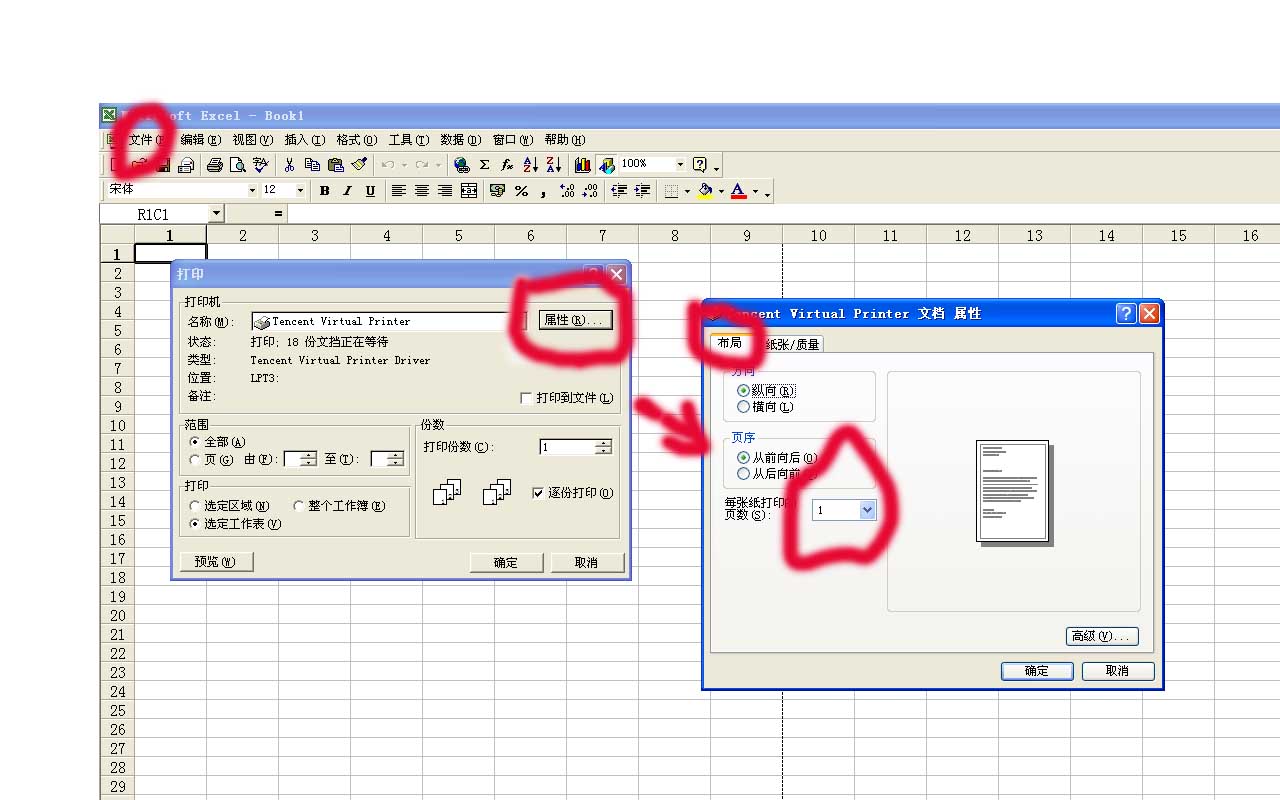The height and width of the screenshot is (800, 1280).
Task: Align cell text left
Action: coord(398,191)
